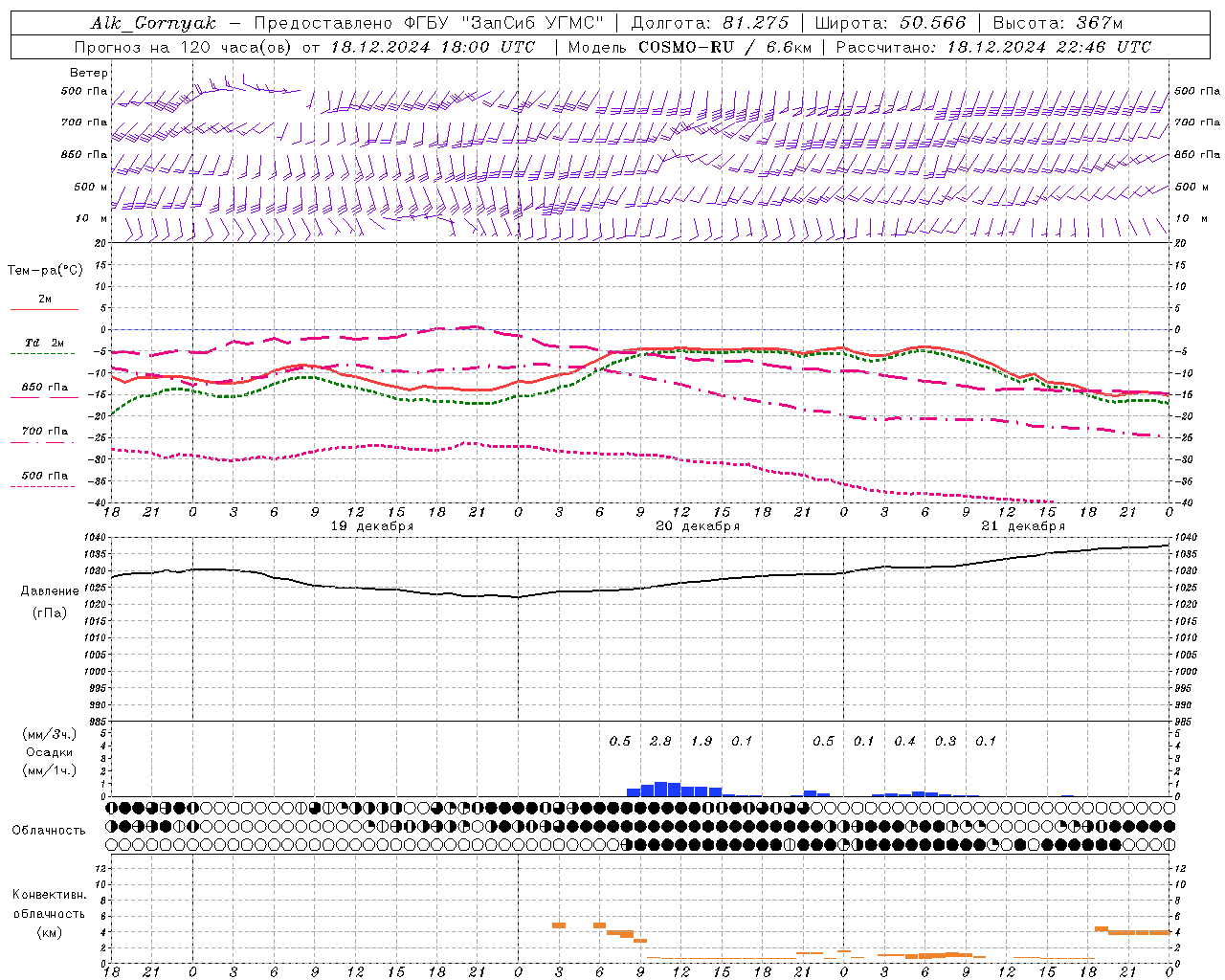The width and height of the screenshot is (1225, 980).
Task: Click the 1020 pressure tick on the right axis
Action: 1185,604
